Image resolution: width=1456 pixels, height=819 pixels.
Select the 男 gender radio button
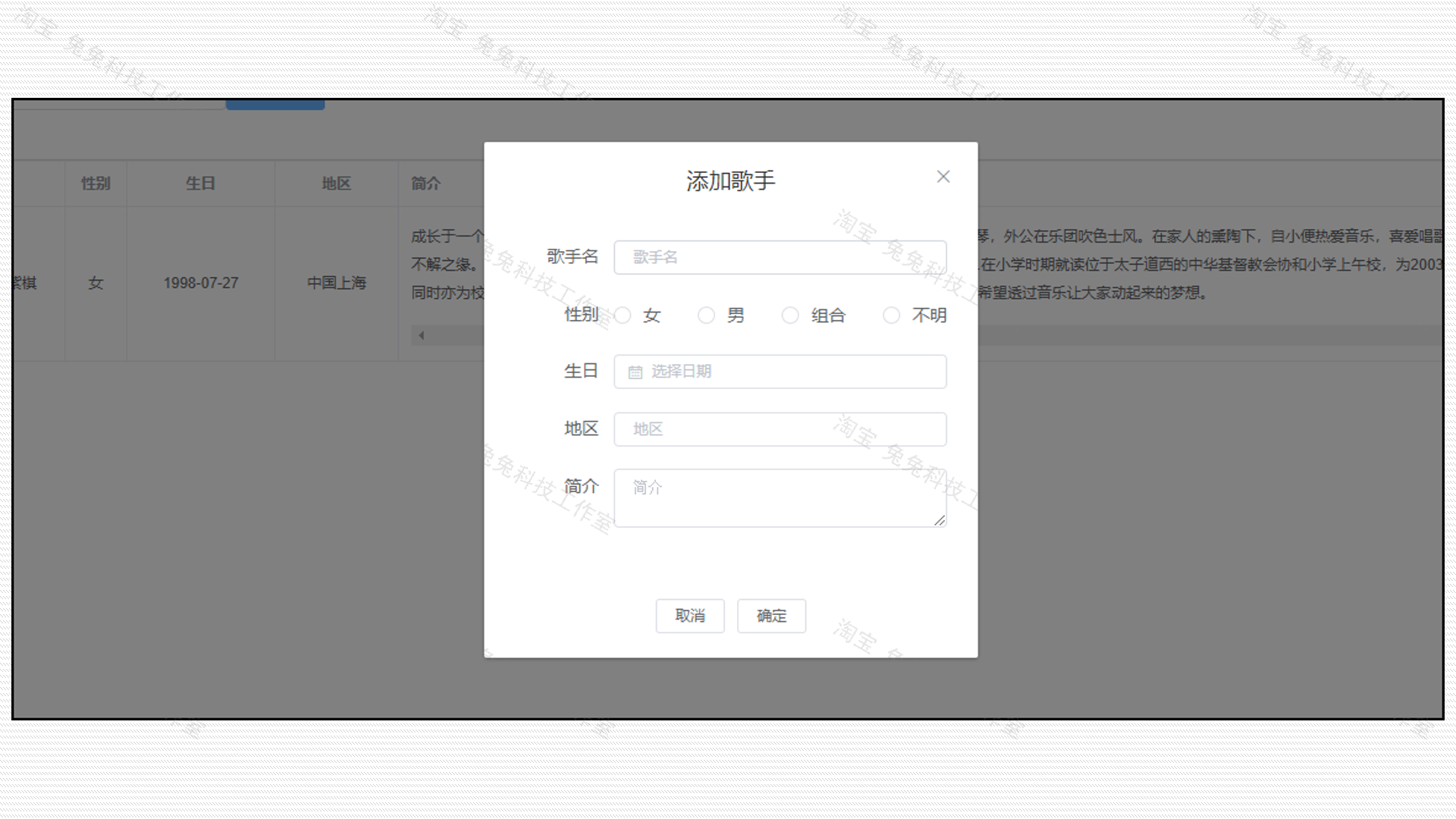click(x=707, y=315)
